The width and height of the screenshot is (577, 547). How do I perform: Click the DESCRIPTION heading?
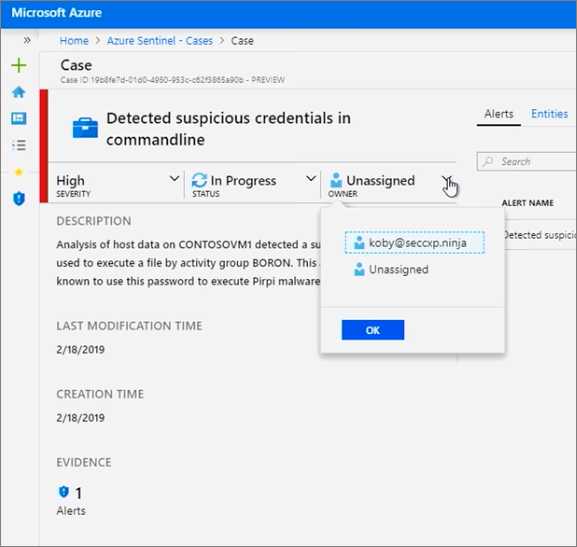[x=94, y=221]
